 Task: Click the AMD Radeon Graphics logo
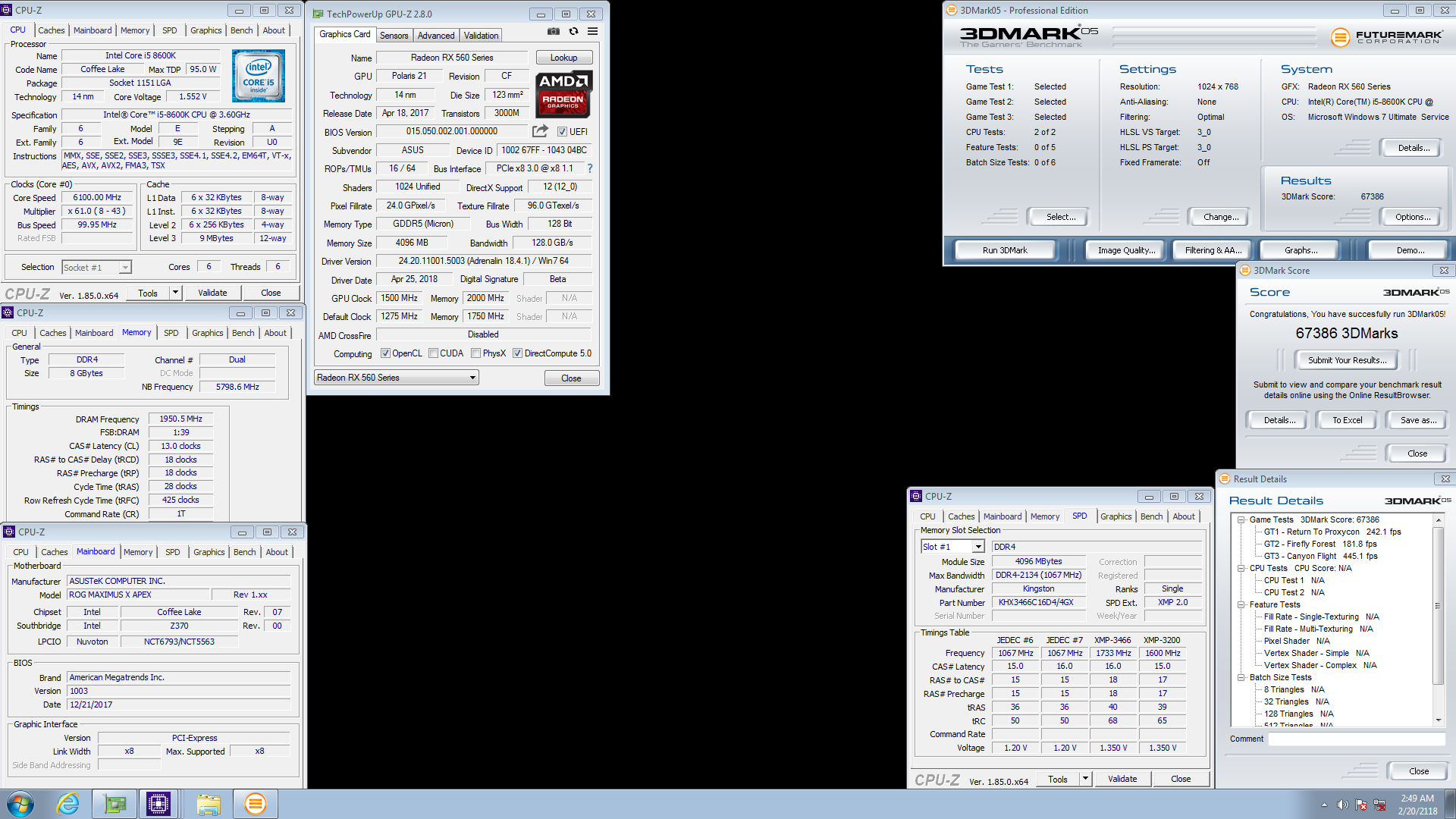[x=563, y=94]
